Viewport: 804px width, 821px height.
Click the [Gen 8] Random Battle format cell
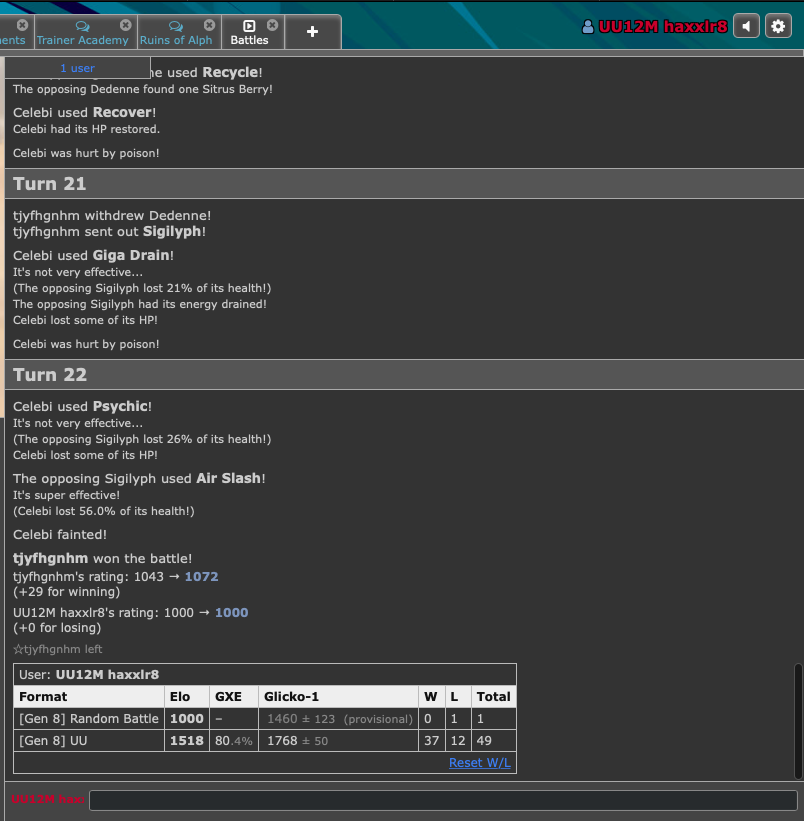tap(89, 719)
